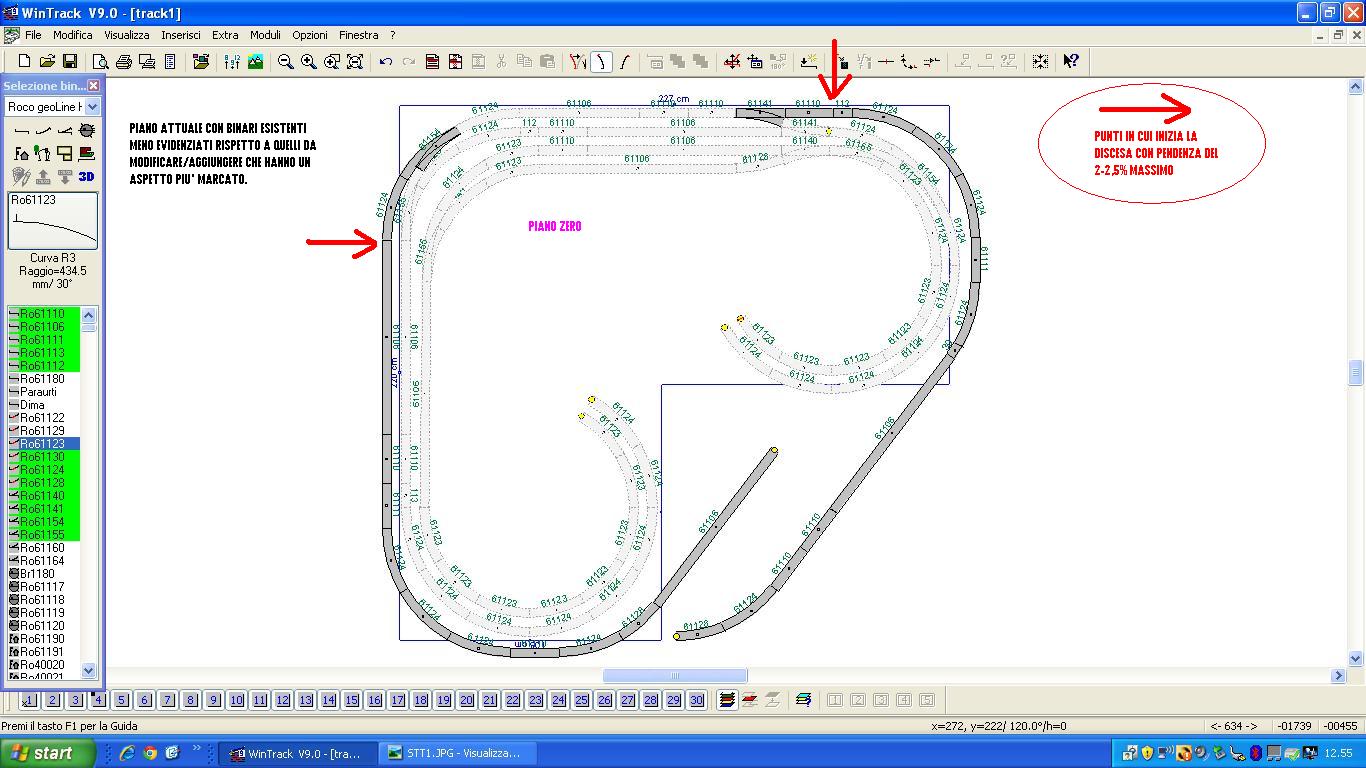
Task: Toggle layer 25 button
Action: (x=581, y=700)
